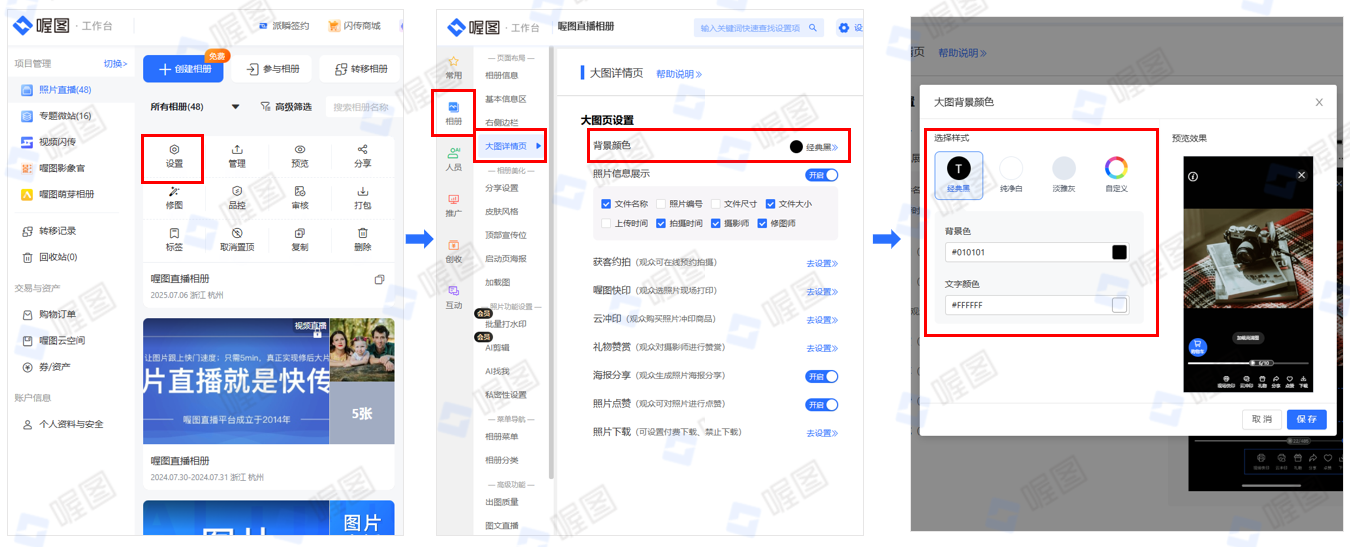Uncheck the 文件名称 checkbox
The height and width of the screenshot is (547, 1350).
coord(606,204)
